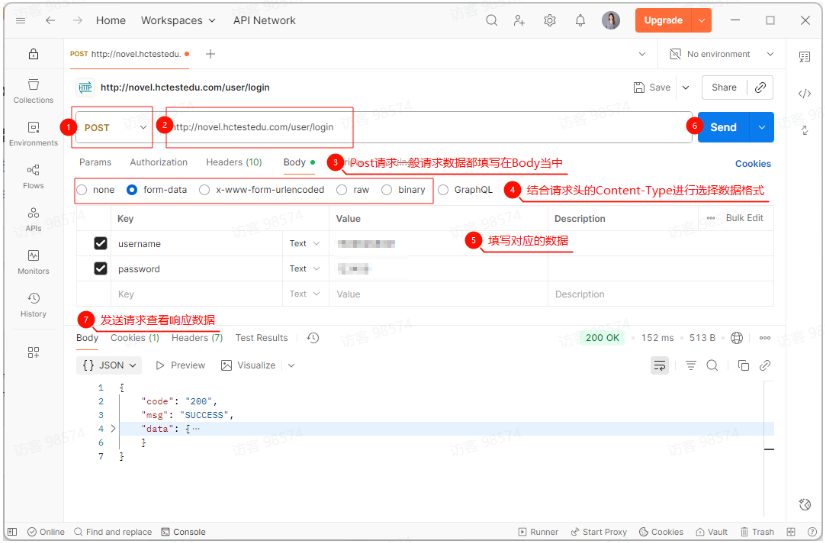The image size is (825, 543).
Task: Open the documentation panel icon
Action: [804, 57]
